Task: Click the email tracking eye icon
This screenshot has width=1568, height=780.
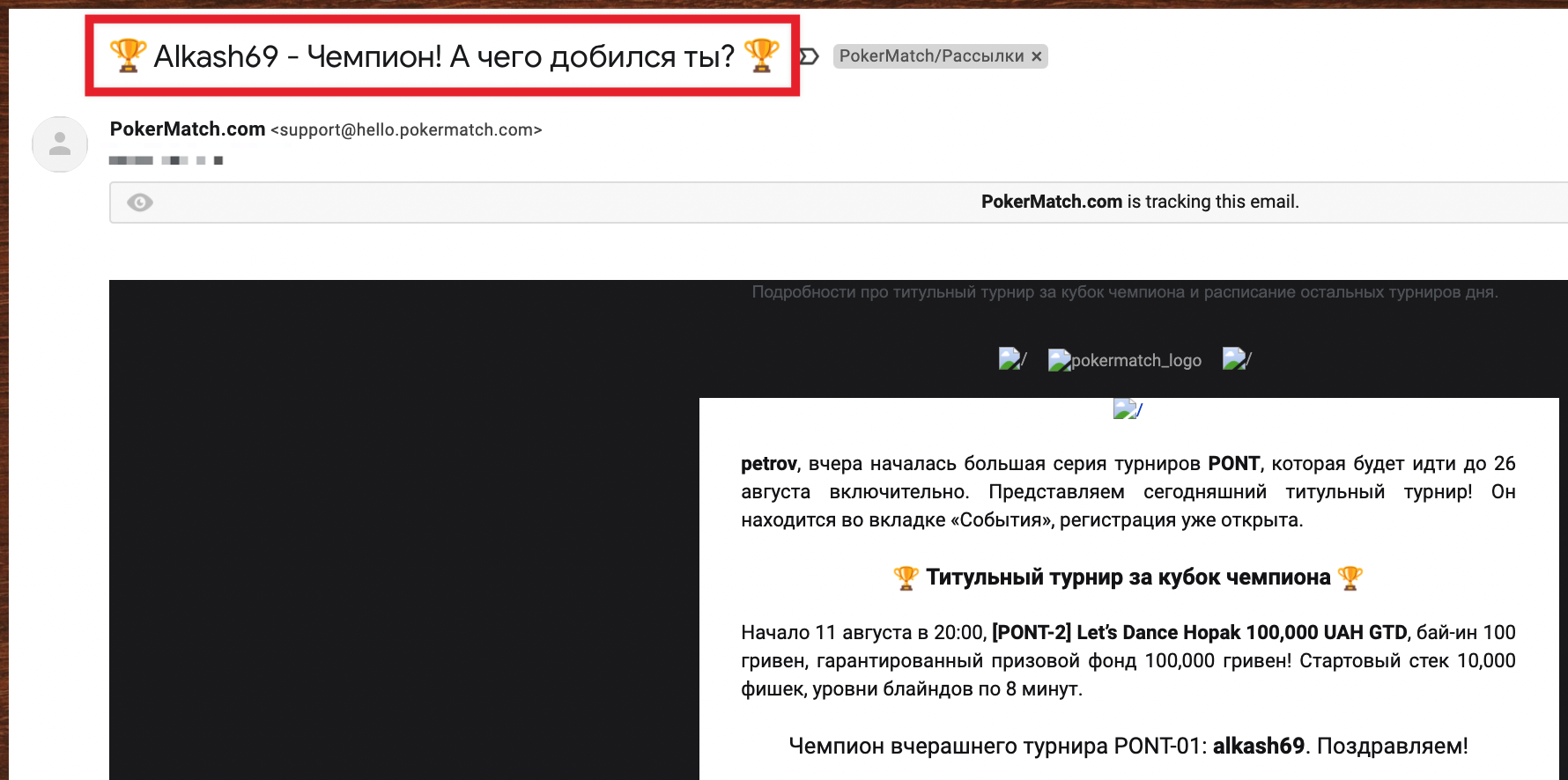Action: [140, 202]
